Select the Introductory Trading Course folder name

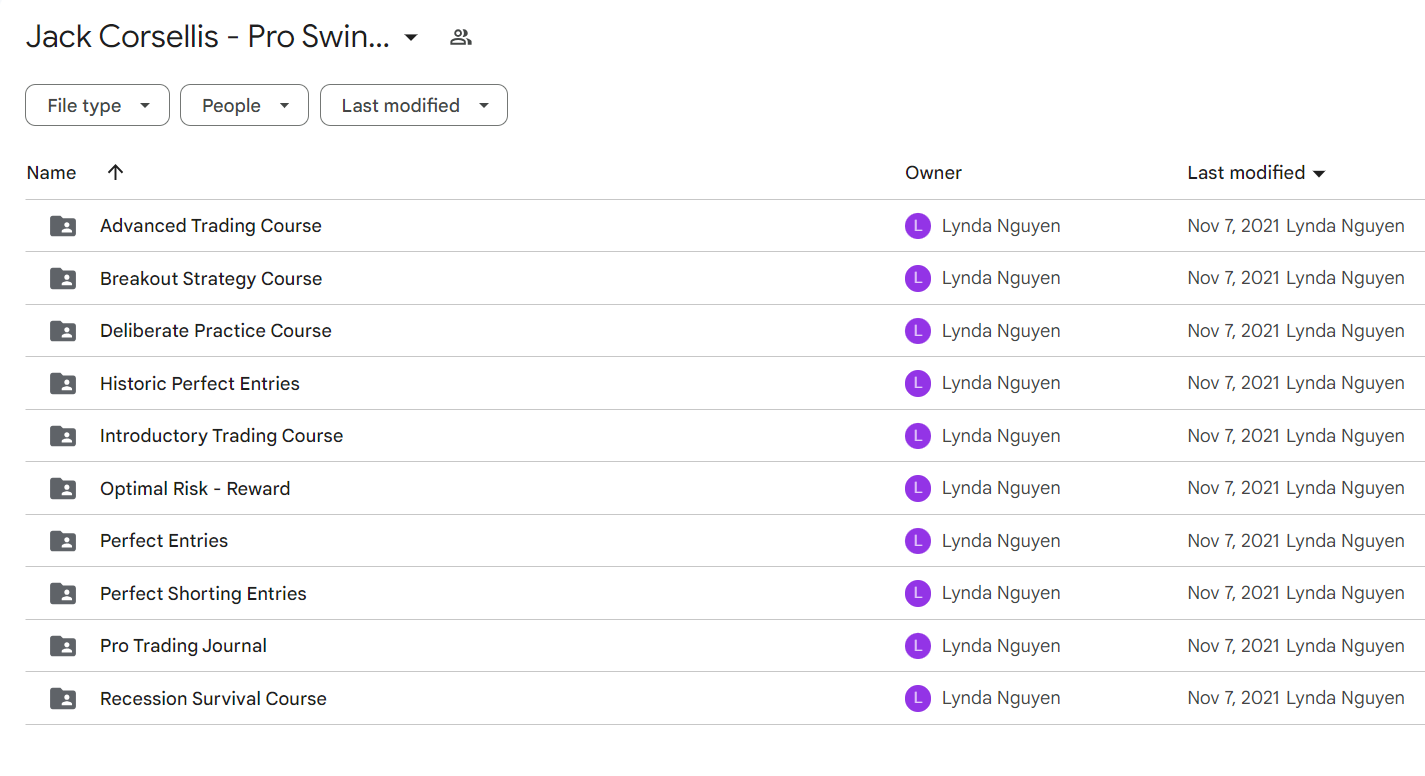[222, 436]
